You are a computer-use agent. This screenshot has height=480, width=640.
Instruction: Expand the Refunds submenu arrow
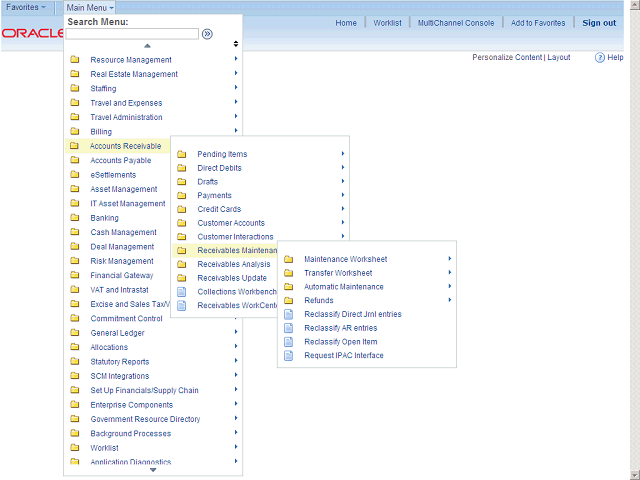click(x=450, y=300)
